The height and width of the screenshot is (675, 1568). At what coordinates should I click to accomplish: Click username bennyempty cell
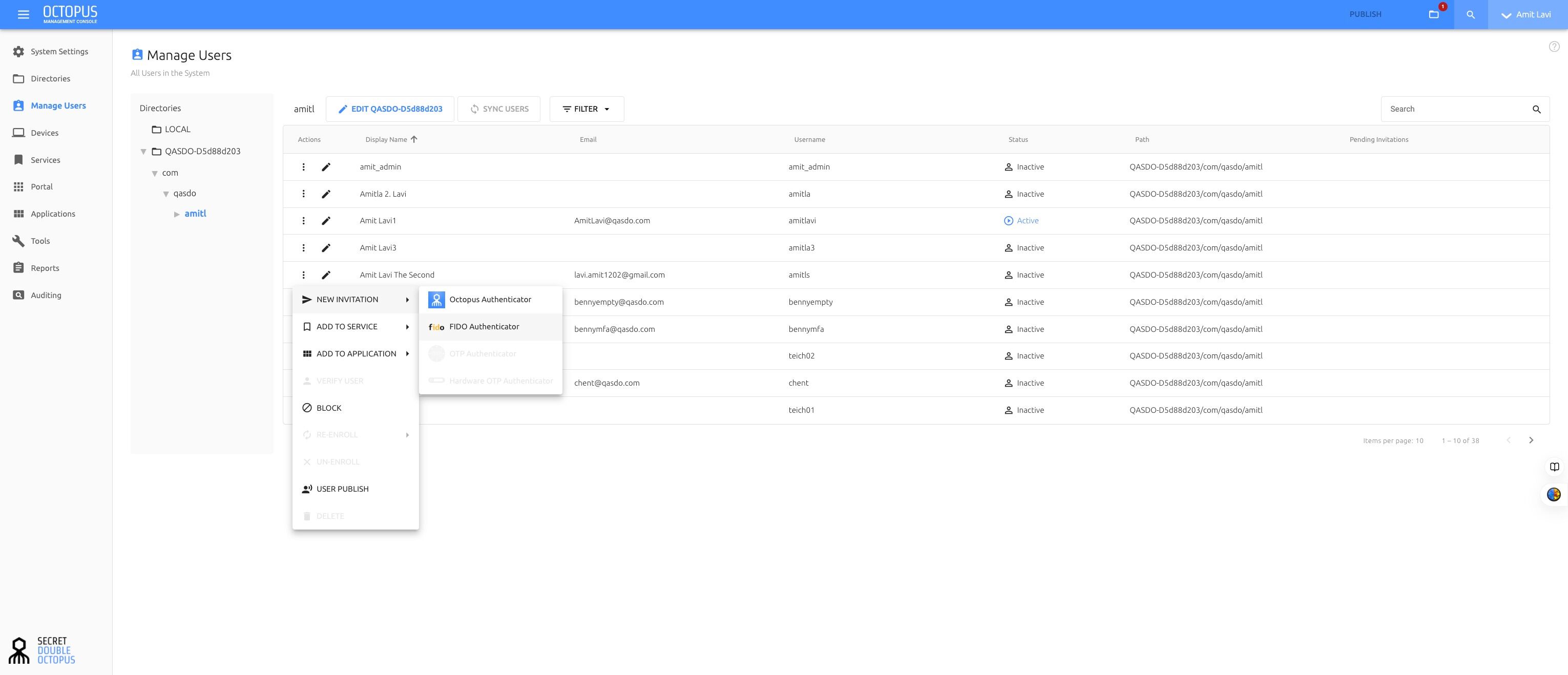(x=810, y=302)
